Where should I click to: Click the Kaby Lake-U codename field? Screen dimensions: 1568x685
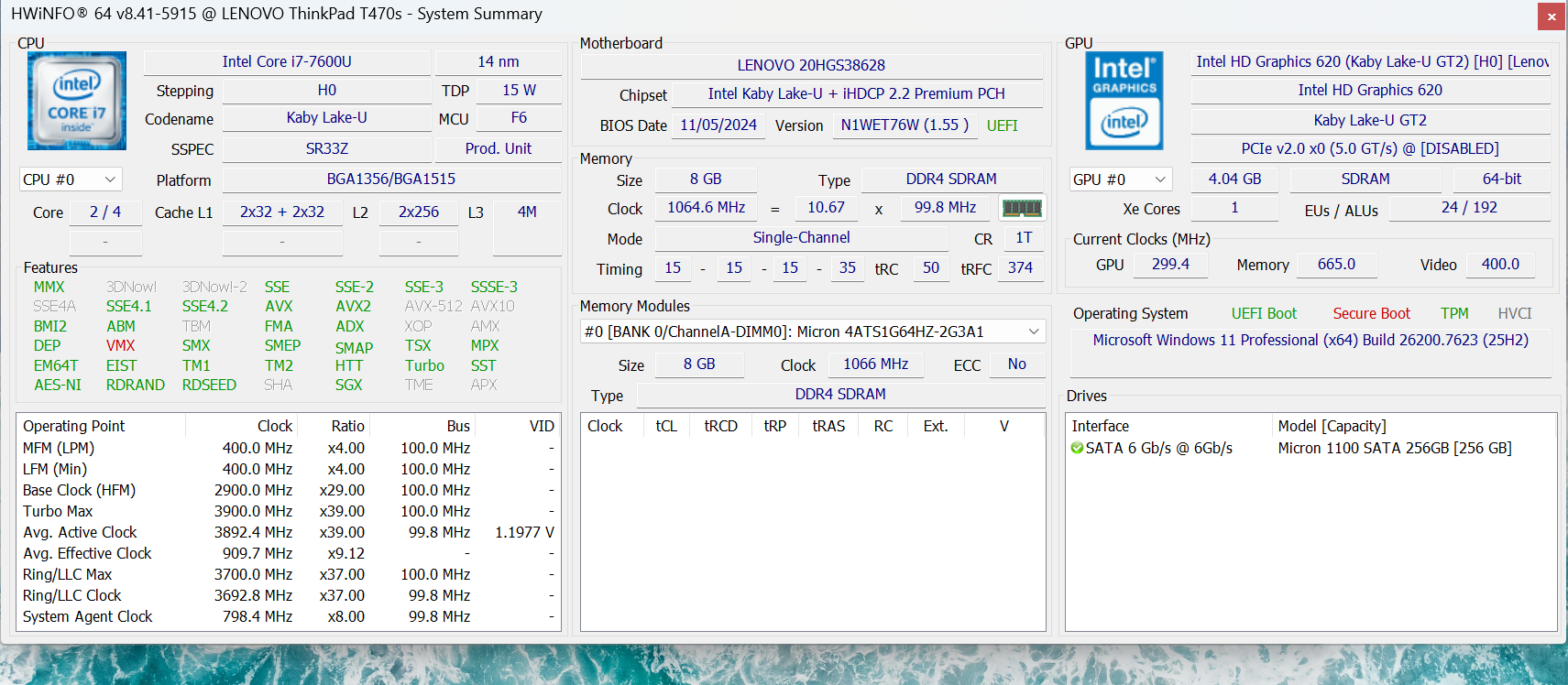[x=327, y=118]
